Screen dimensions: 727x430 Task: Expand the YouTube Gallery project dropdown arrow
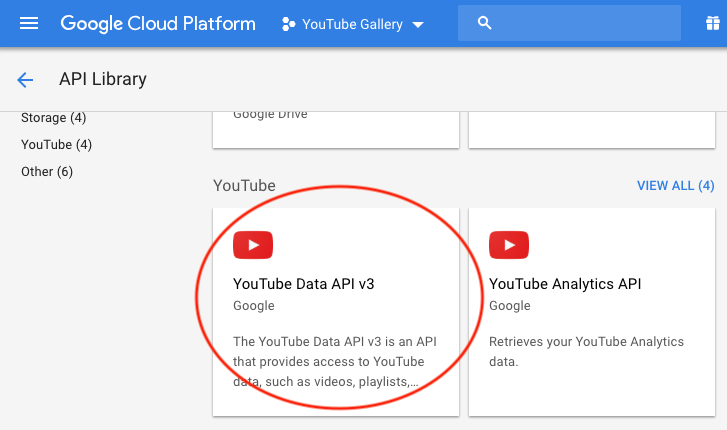click(x=418, y=24)
